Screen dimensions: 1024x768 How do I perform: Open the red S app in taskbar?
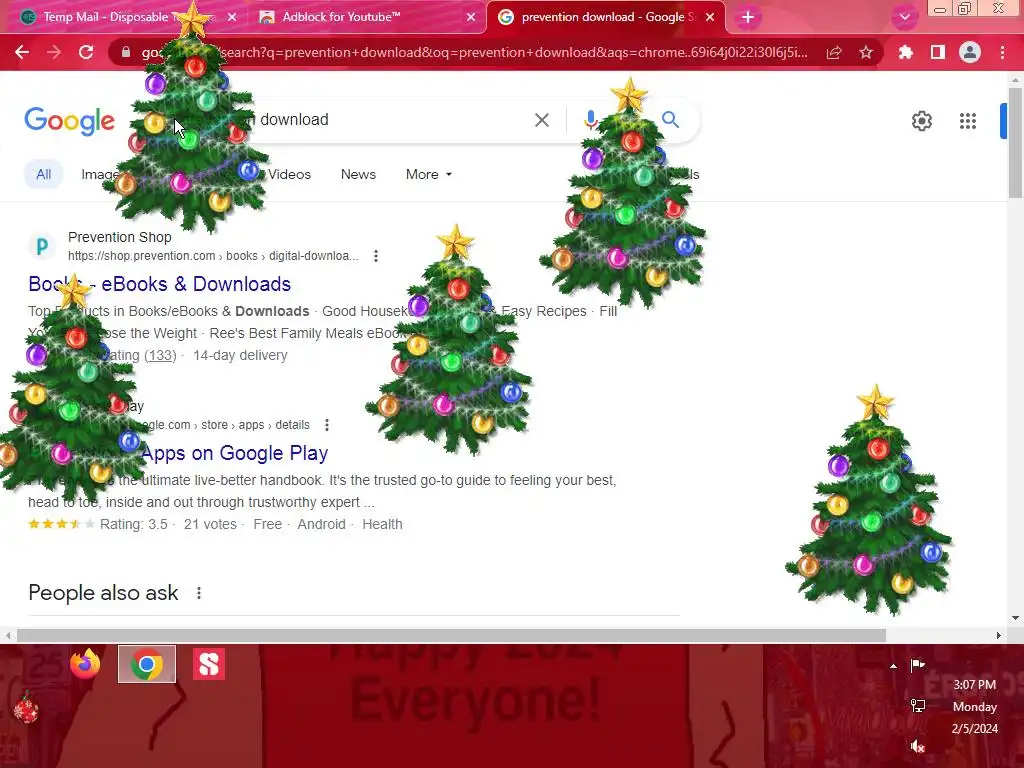coord(209,664)
